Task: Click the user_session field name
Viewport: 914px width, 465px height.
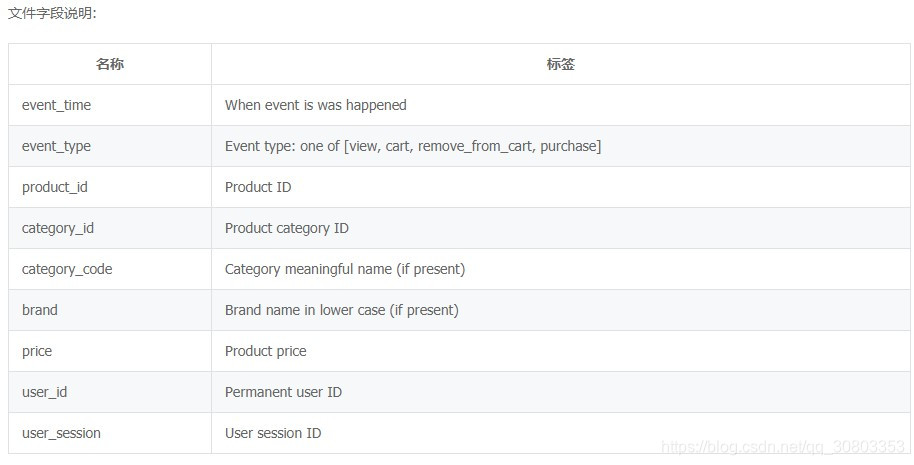Action: coord(61,433)
